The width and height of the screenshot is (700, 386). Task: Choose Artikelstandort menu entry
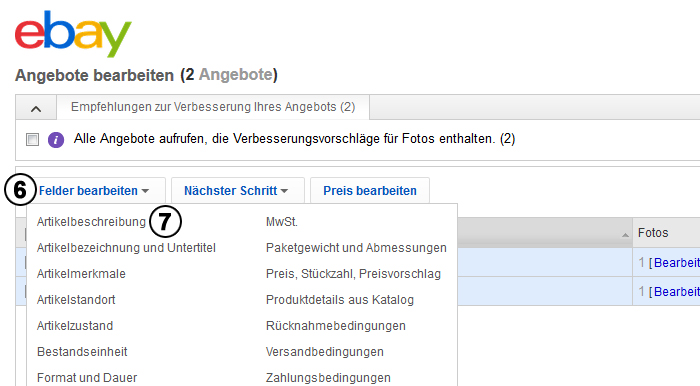click(x=76, y=299)
